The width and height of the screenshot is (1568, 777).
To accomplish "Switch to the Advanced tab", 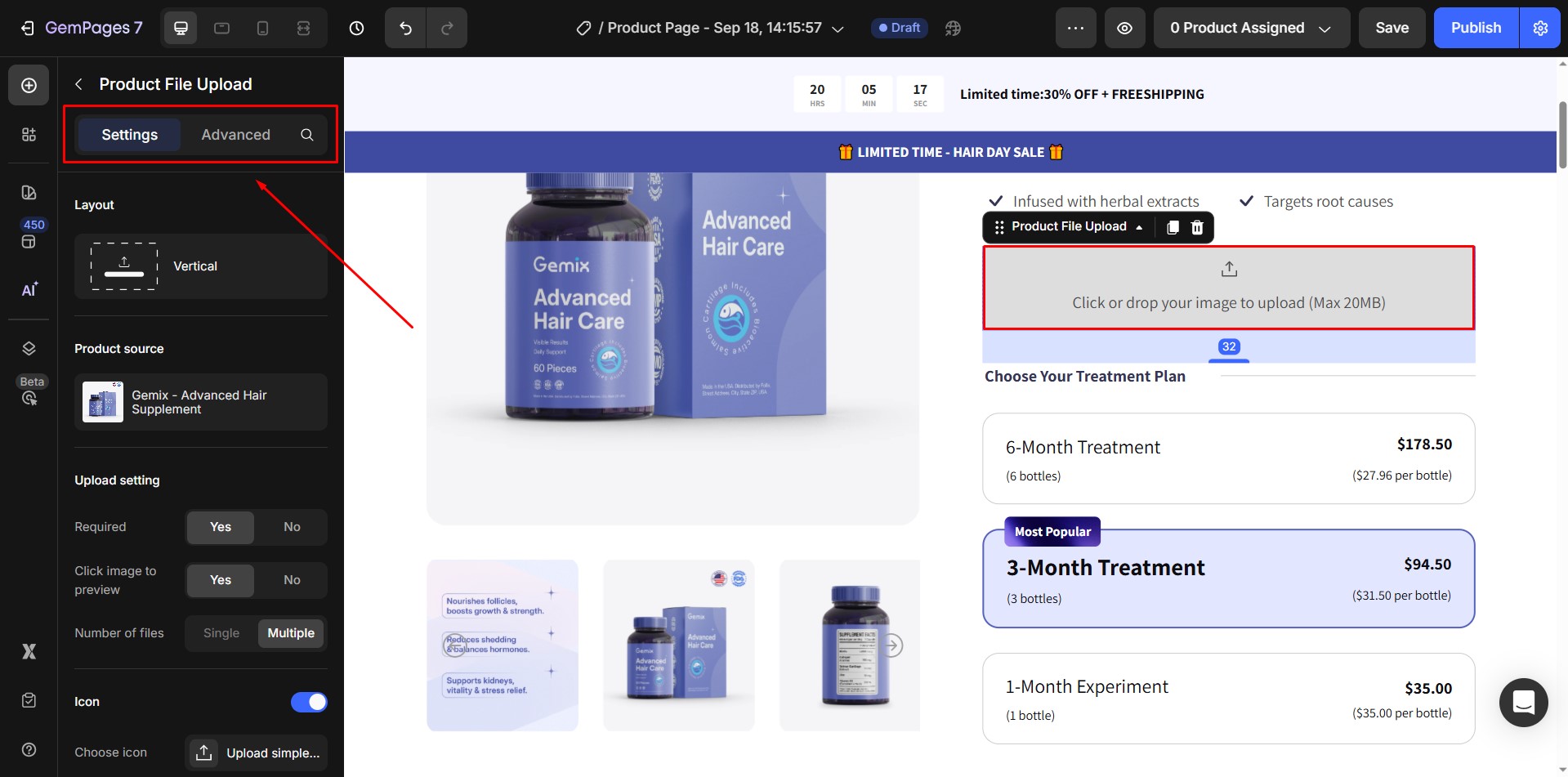I will tap(236, 134).
